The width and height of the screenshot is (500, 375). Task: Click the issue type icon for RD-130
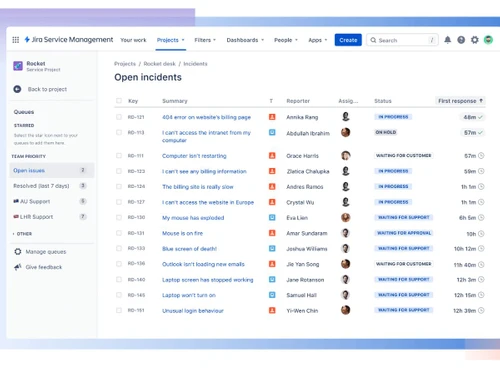272,218
